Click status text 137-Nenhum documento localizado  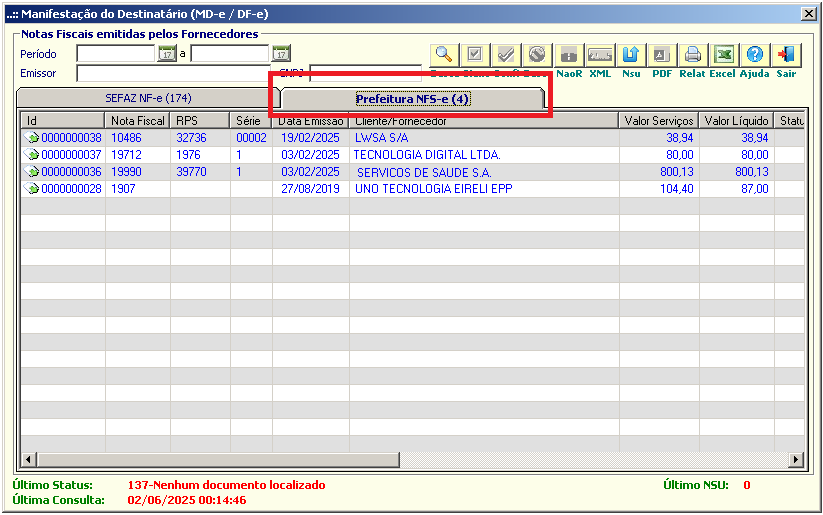coord(226,485)
